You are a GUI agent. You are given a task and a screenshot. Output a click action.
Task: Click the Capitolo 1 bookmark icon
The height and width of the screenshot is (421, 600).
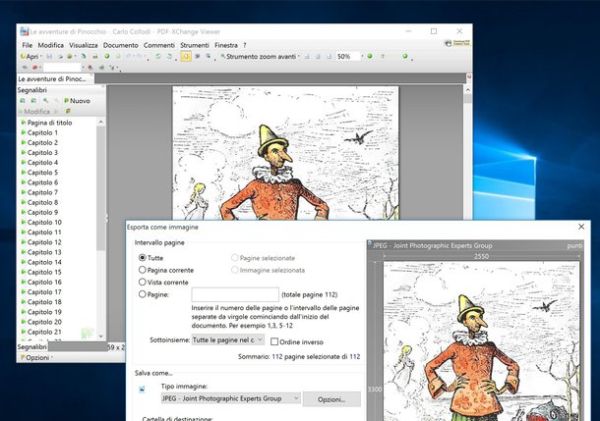[23, 133]
